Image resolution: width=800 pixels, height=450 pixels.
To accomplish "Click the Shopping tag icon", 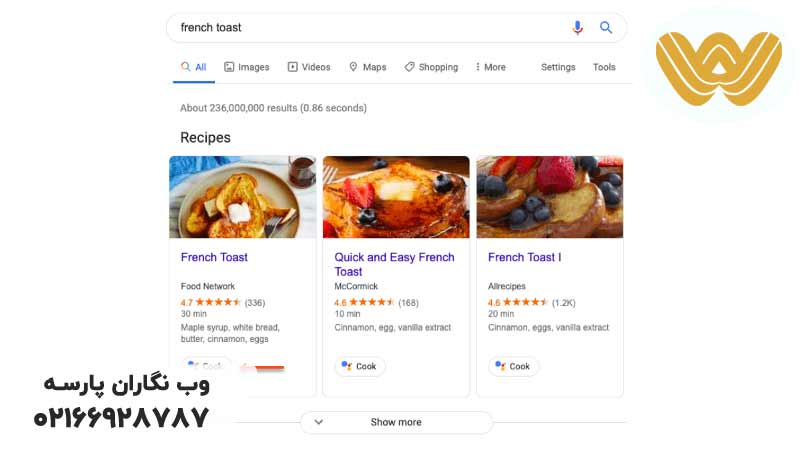I will 410,67.
